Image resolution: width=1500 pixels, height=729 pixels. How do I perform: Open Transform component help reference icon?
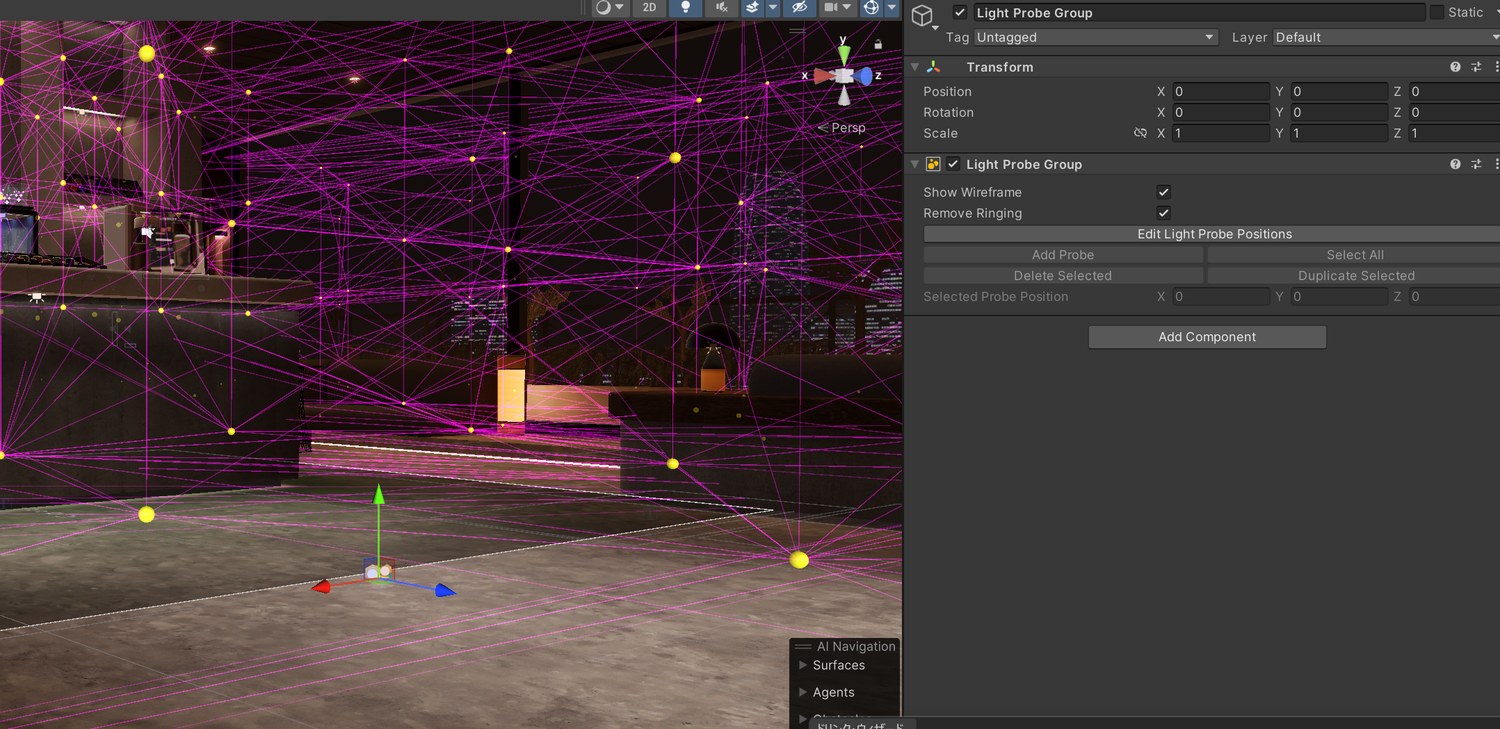click(x=1455, y=67)
